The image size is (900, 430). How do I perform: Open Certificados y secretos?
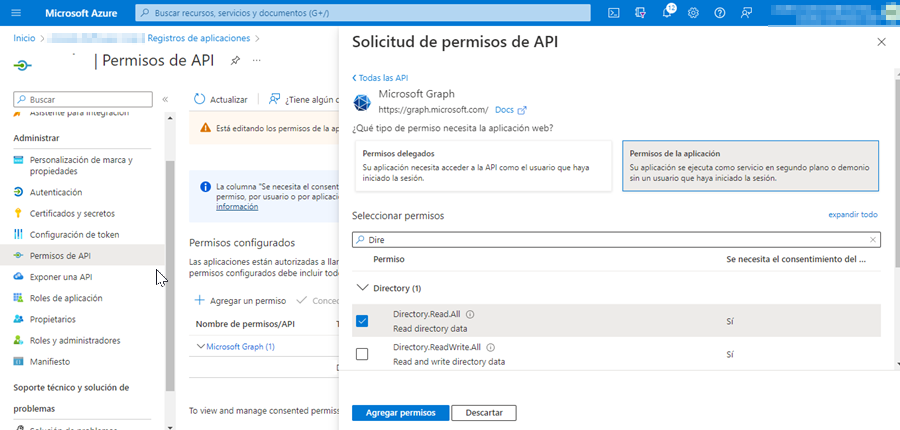(x=72, y=214)
